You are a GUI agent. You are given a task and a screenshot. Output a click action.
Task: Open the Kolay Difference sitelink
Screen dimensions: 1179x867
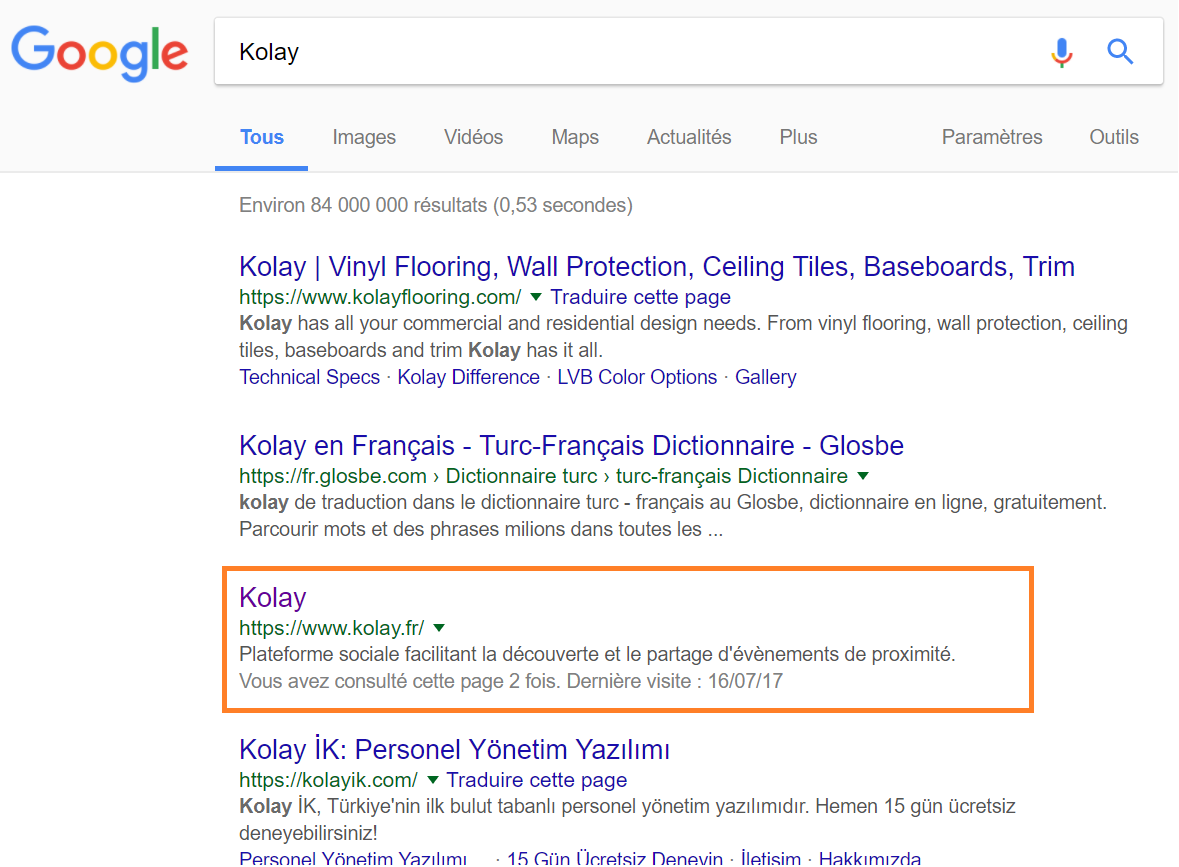pos(468,377)
